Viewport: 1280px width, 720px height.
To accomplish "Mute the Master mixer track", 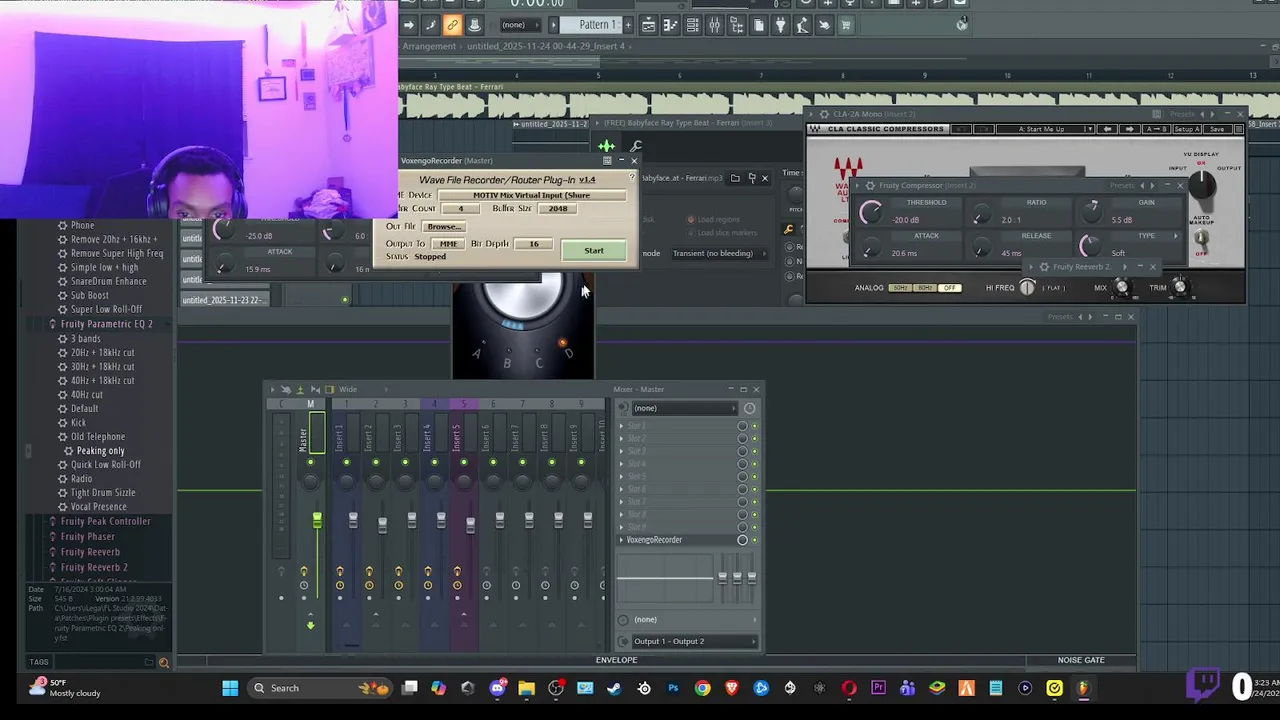I will tap(310, 462).
